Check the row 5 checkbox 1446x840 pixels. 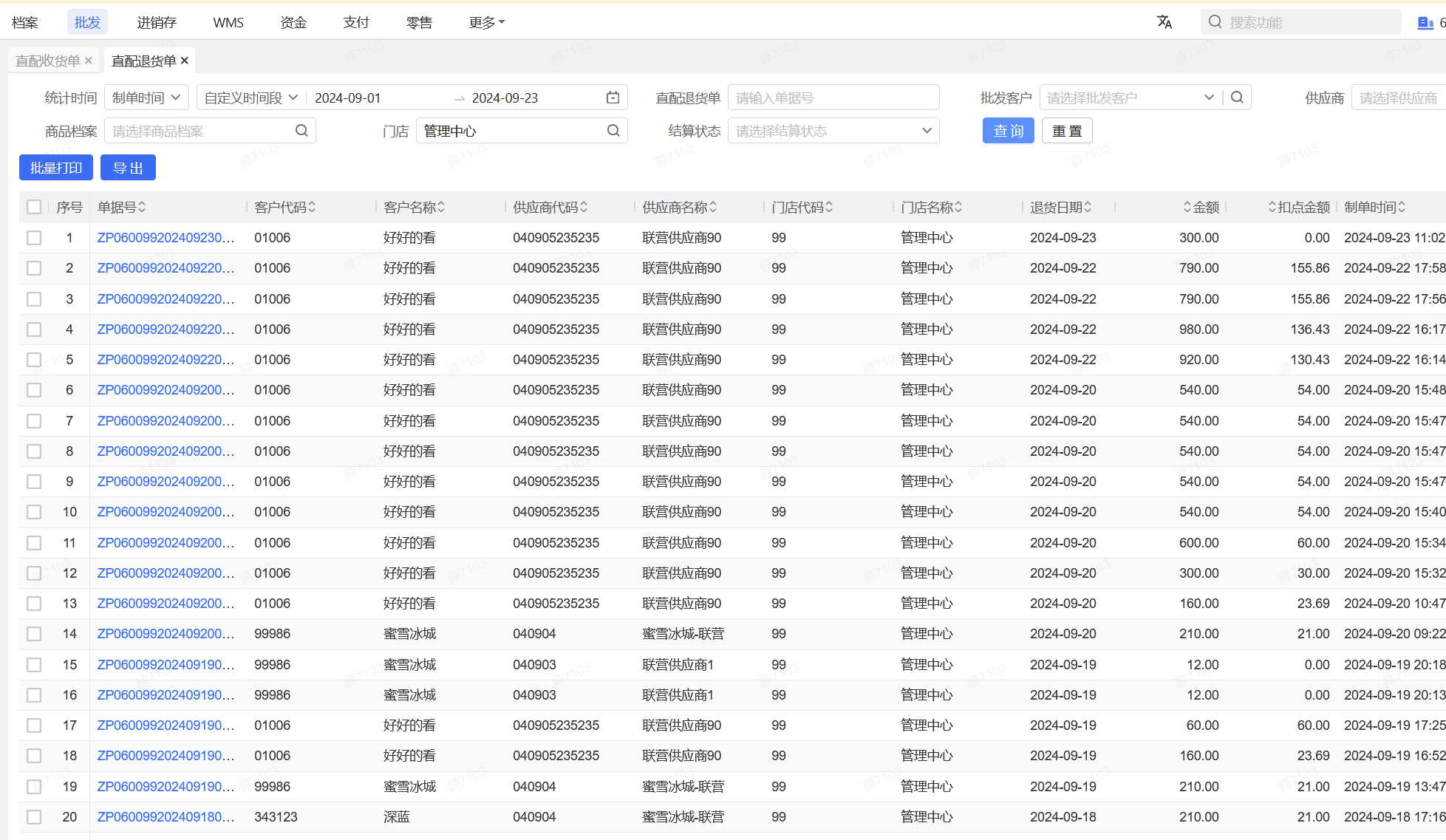pyautogui.click(x=34, y=360)
